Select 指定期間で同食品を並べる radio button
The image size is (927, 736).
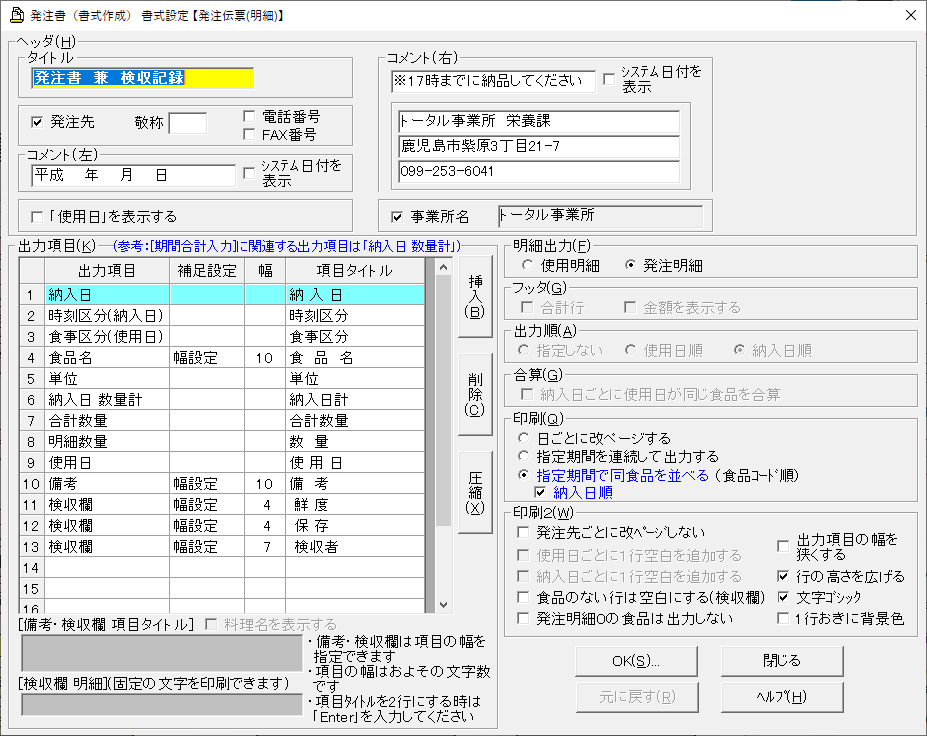pyautogui.click(x=523, y=475)
